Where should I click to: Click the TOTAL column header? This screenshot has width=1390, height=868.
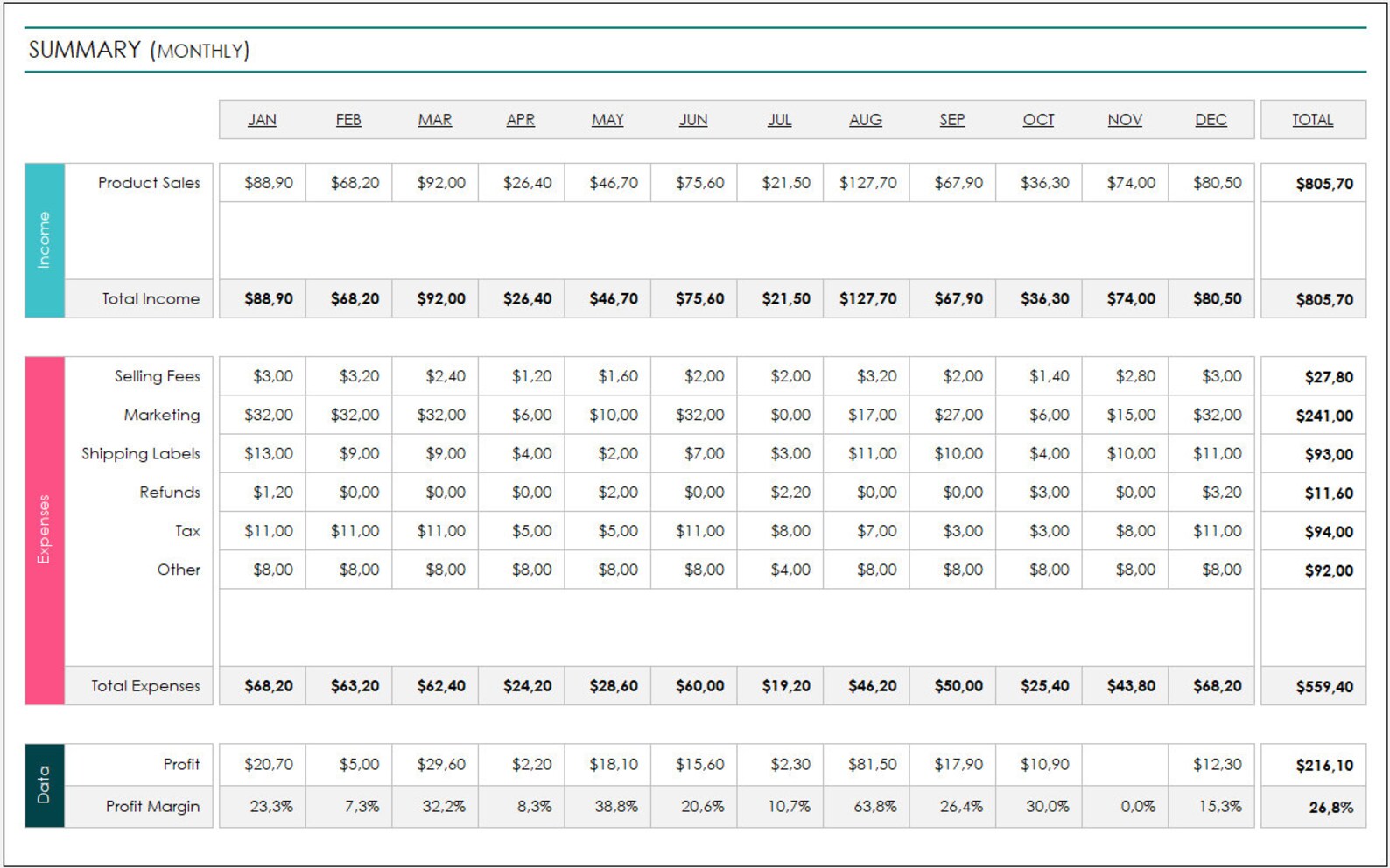[1313, 120]
